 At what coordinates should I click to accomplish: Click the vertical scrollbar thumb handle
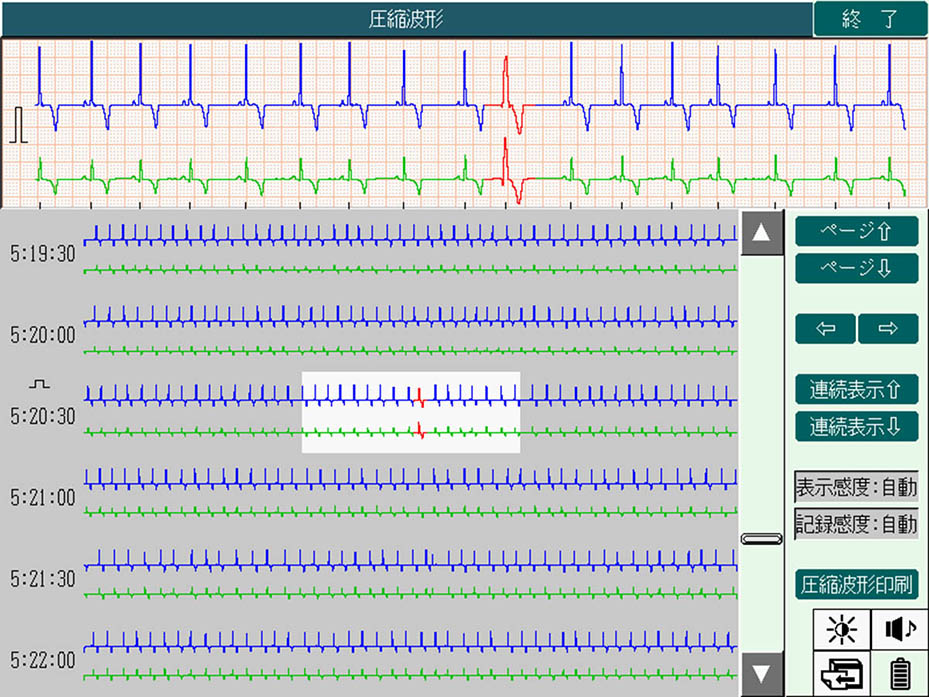(761, 539)
